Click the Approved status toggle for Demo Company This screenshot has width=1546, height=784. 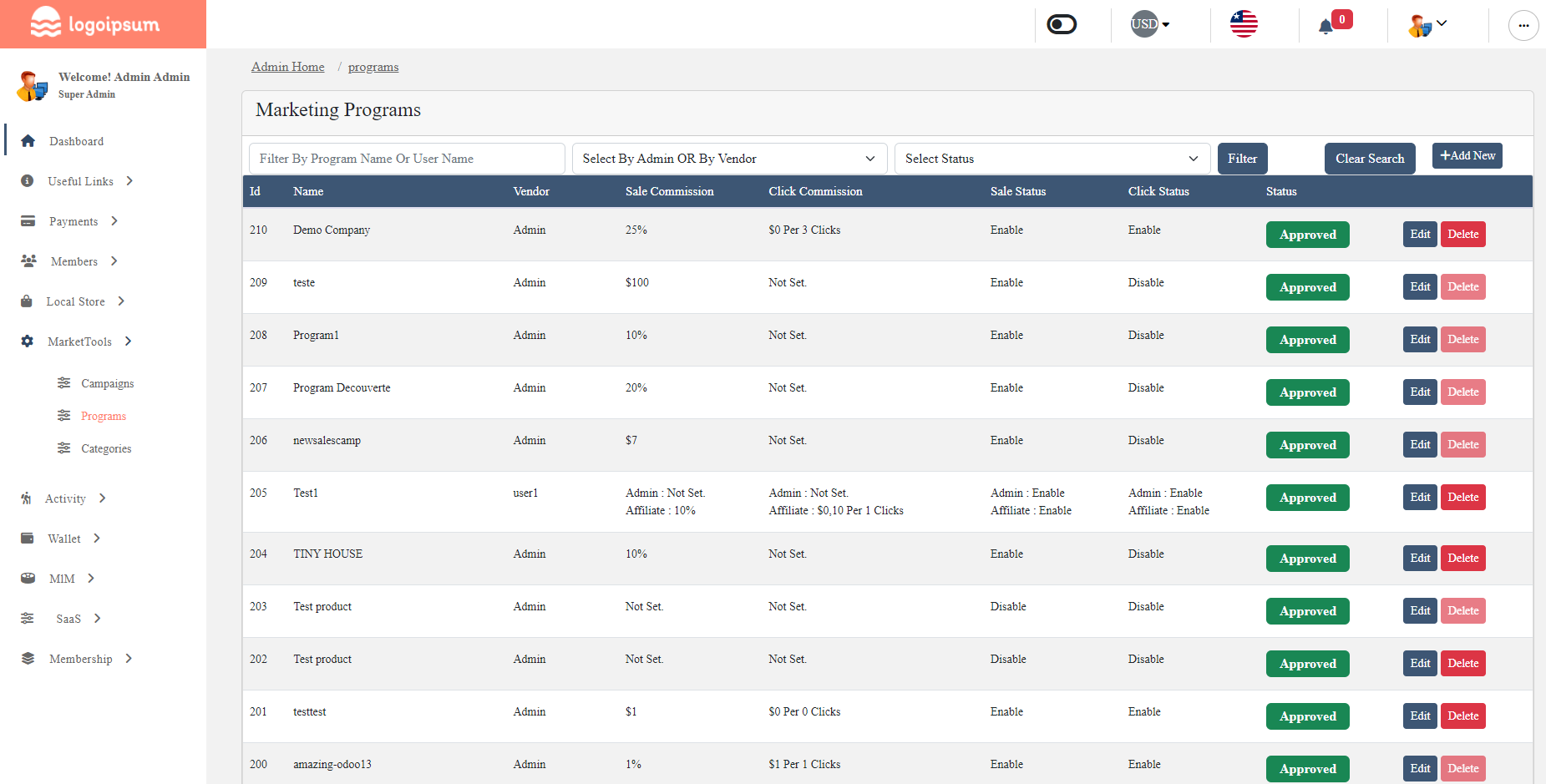tap(1307, 235)
